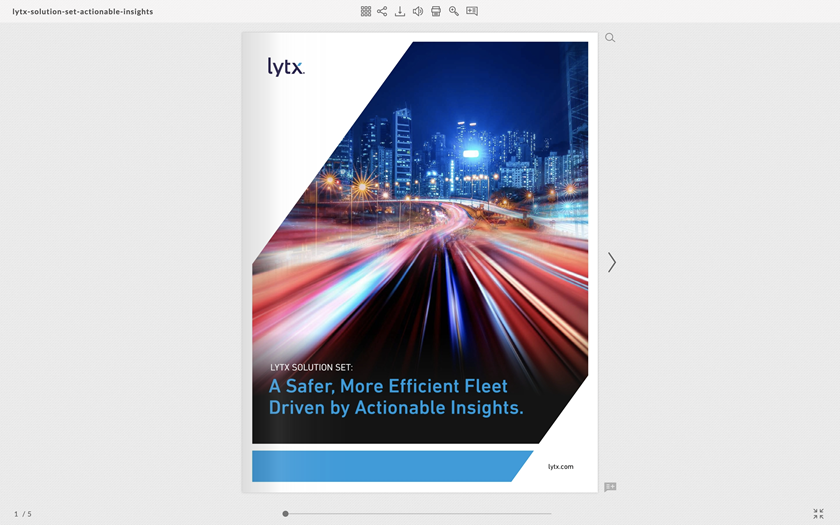Image resolution: width=840 pixels, height=525 pixels.
Task: Activate the zoom-in magnifier tool
Action: click(454, 11)
